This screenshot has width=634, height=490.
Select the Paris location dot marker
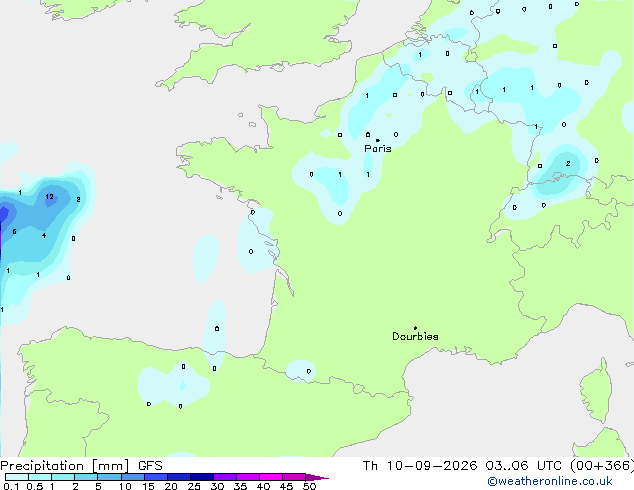tap(378, 140)
